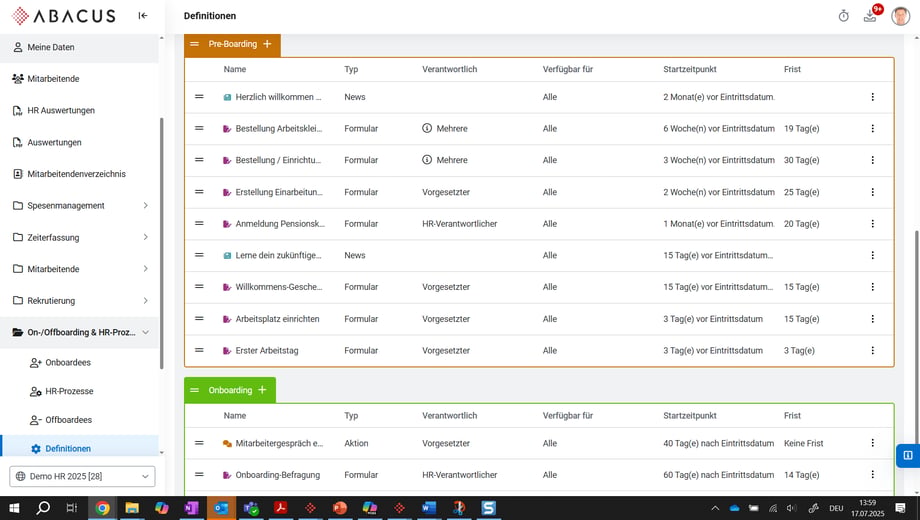Open the three-dot menu for Anmeldung Pensionsk row
The image size is (920, 520).
872,224
